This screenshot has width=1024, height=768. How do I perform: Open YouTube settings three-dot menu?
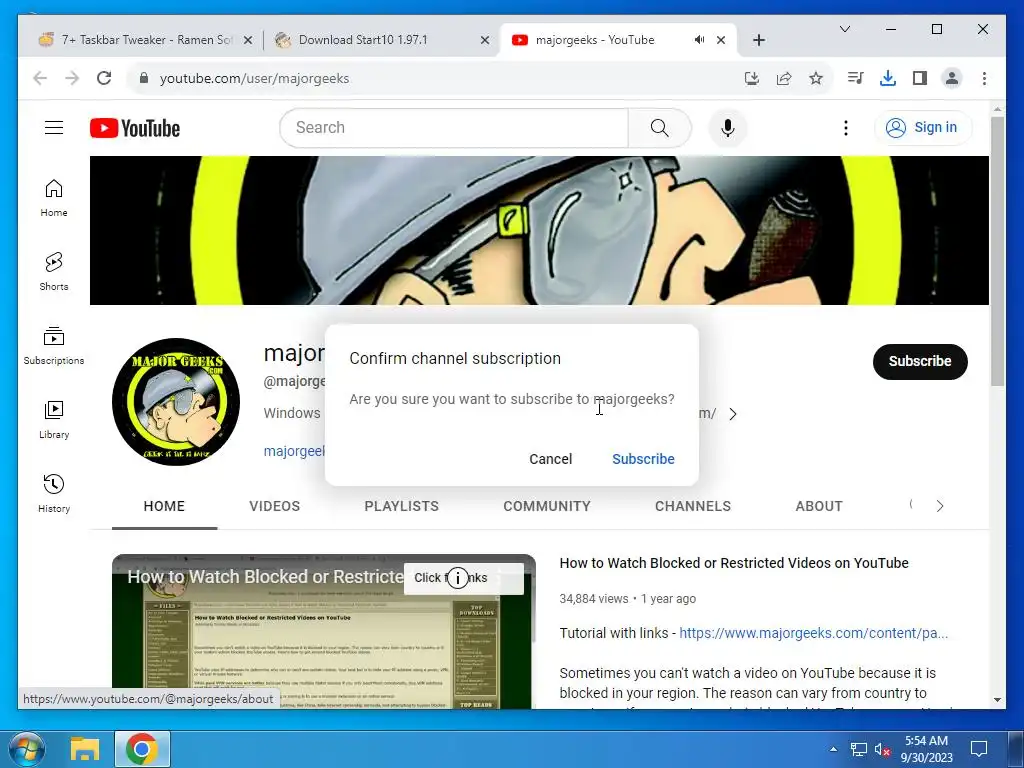pyautogui.click(x=846, y=128)
